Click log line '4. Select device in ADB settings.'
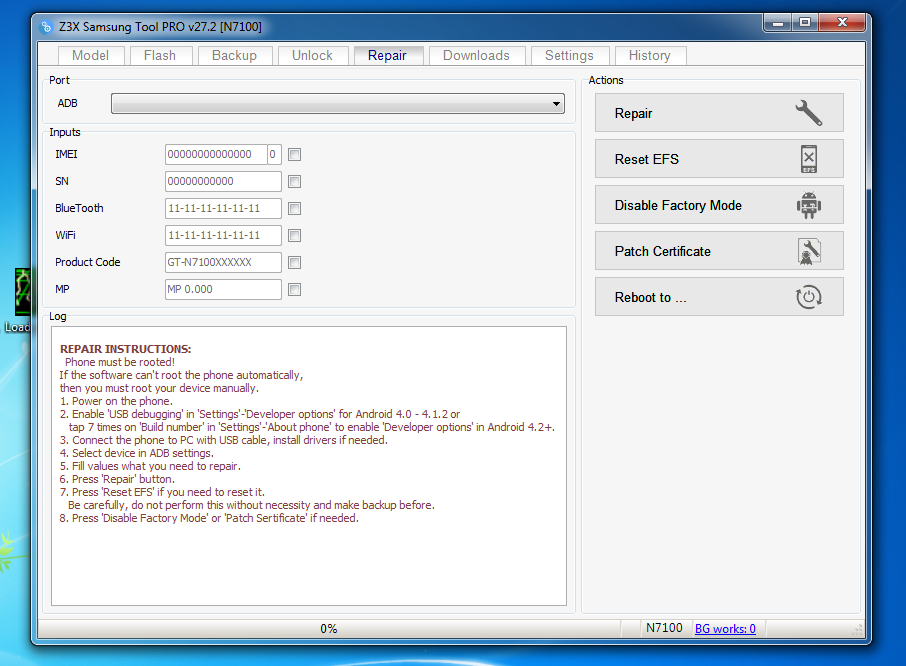 (136, 453)
